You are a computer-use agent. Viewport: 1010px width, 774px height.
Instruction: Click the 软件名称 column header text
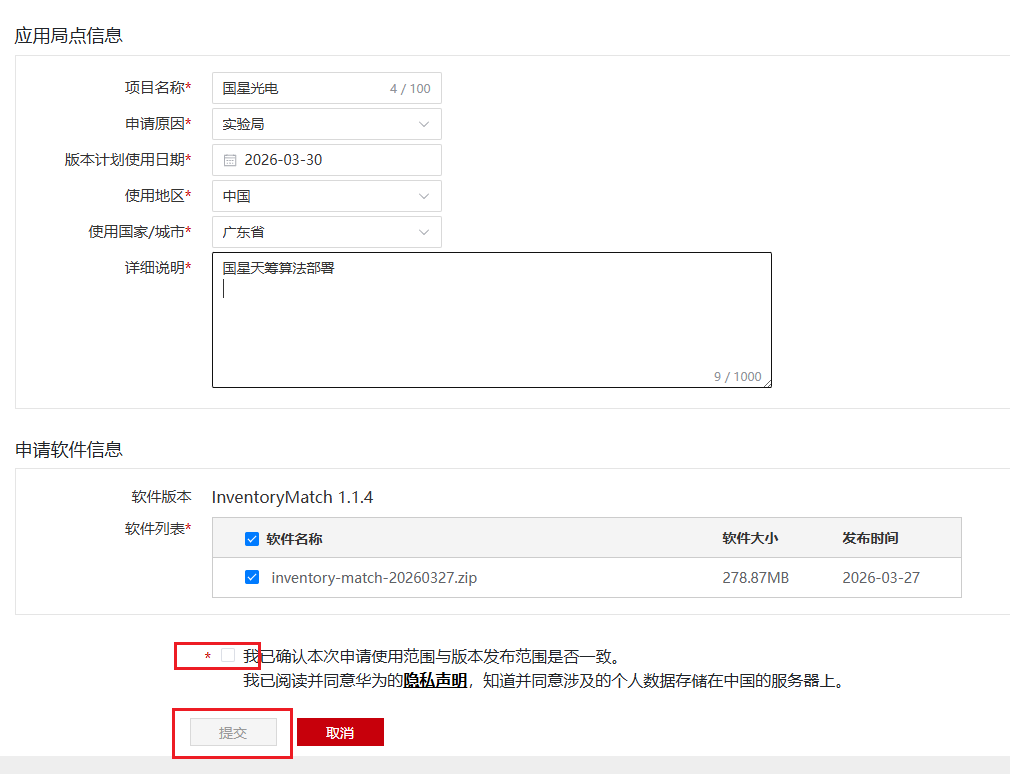click(294, 539)
